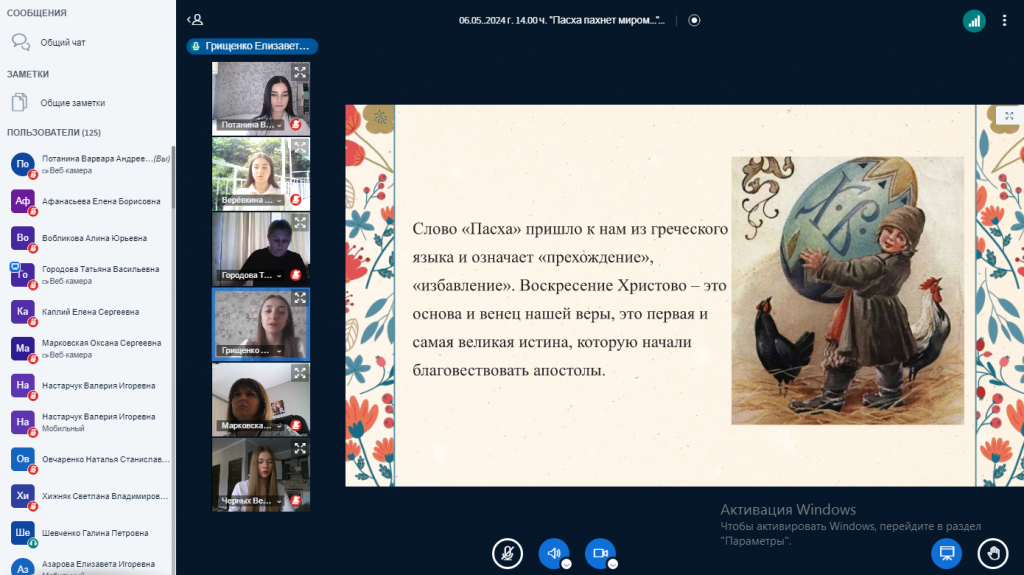1024x575 pixels.
Task: Select Марковска webcam thumbnail
Action: click(x=261, y=400)
